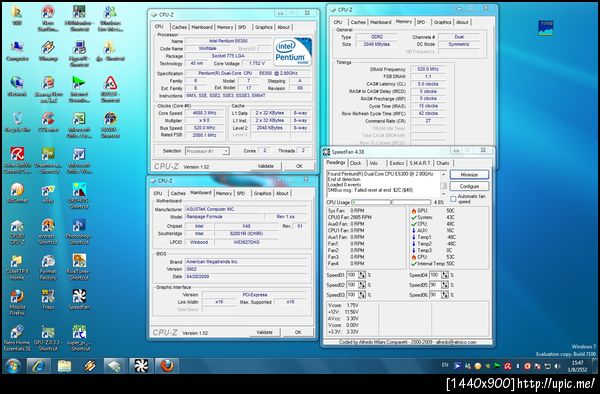
Task: Adjust the Speed06 spinner arrows
Action: click(x=444, y=295)
